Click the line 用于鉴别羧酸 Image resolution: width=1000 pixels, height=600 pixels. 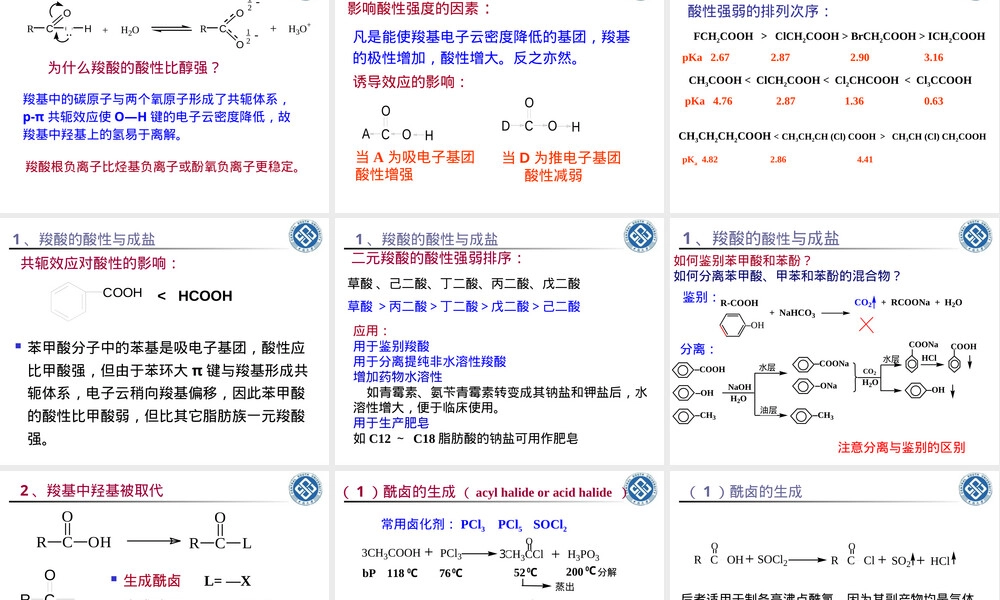[391, 346]
